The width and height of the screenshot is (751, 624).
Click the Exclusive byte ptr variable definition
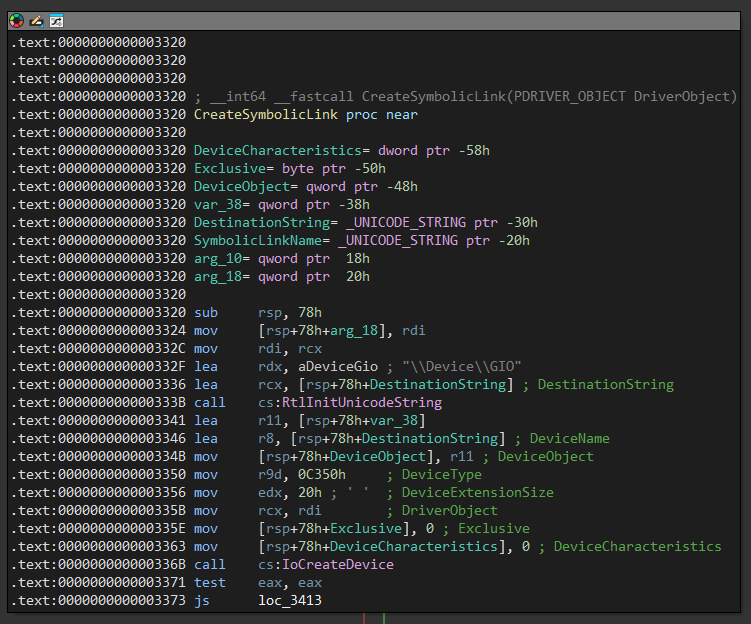pyautogui.click(x=228, y=168)
